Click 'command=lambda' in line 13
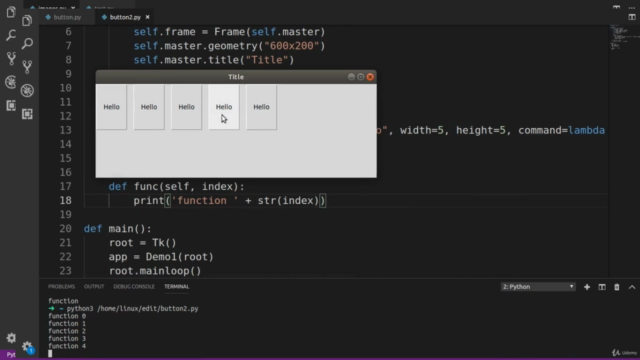This screenshot has height=360, width=640. point(562,130)
